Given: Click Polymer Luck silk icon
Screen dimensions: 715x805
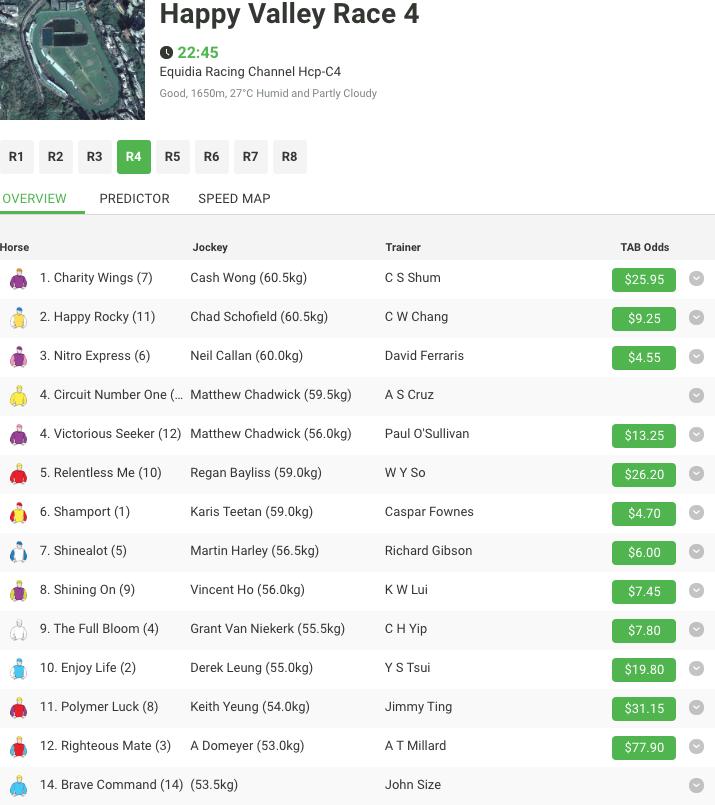Looking at the screenshot, I should coord(18,709).
